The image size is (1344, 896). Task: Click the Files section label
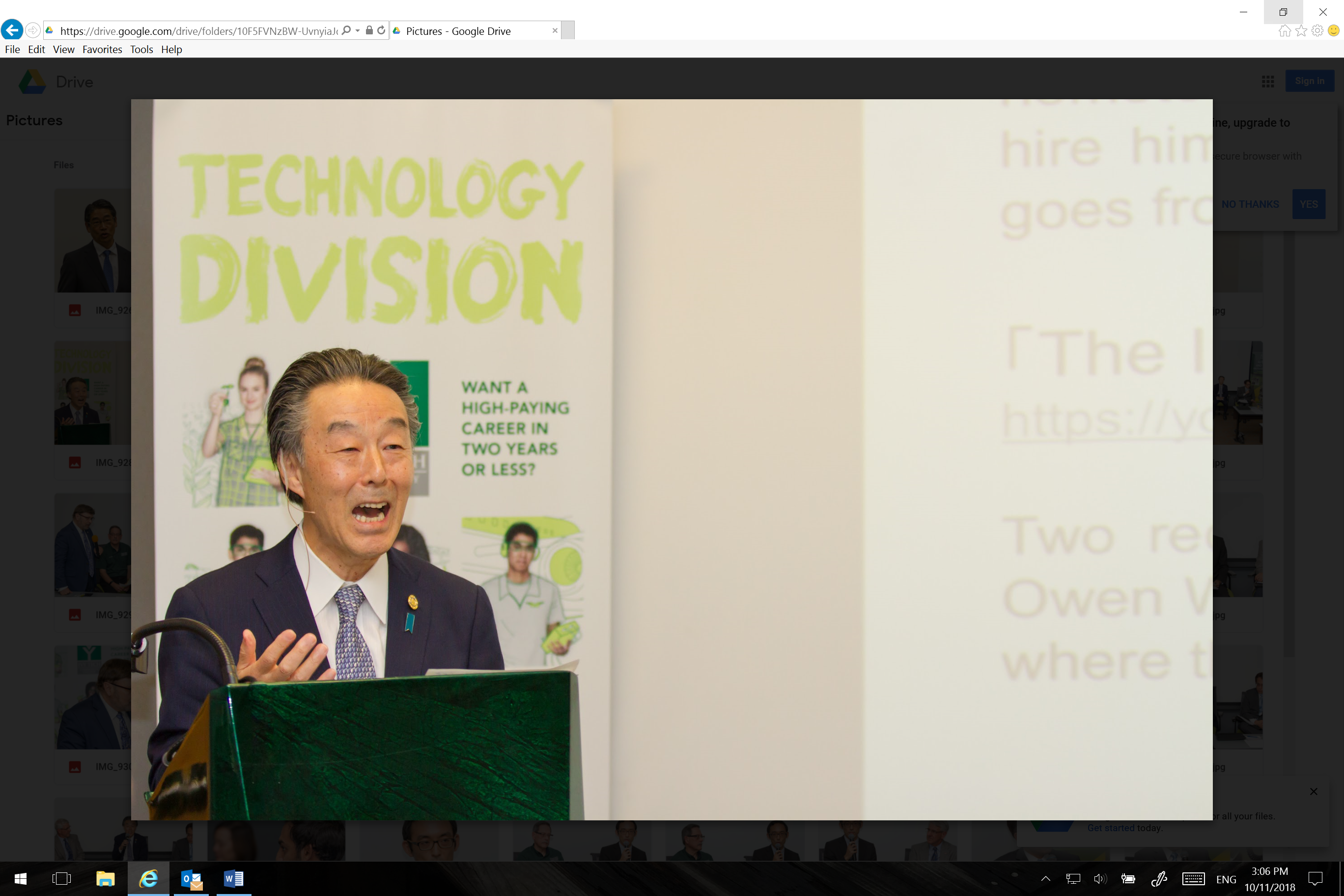click(63, 165)
